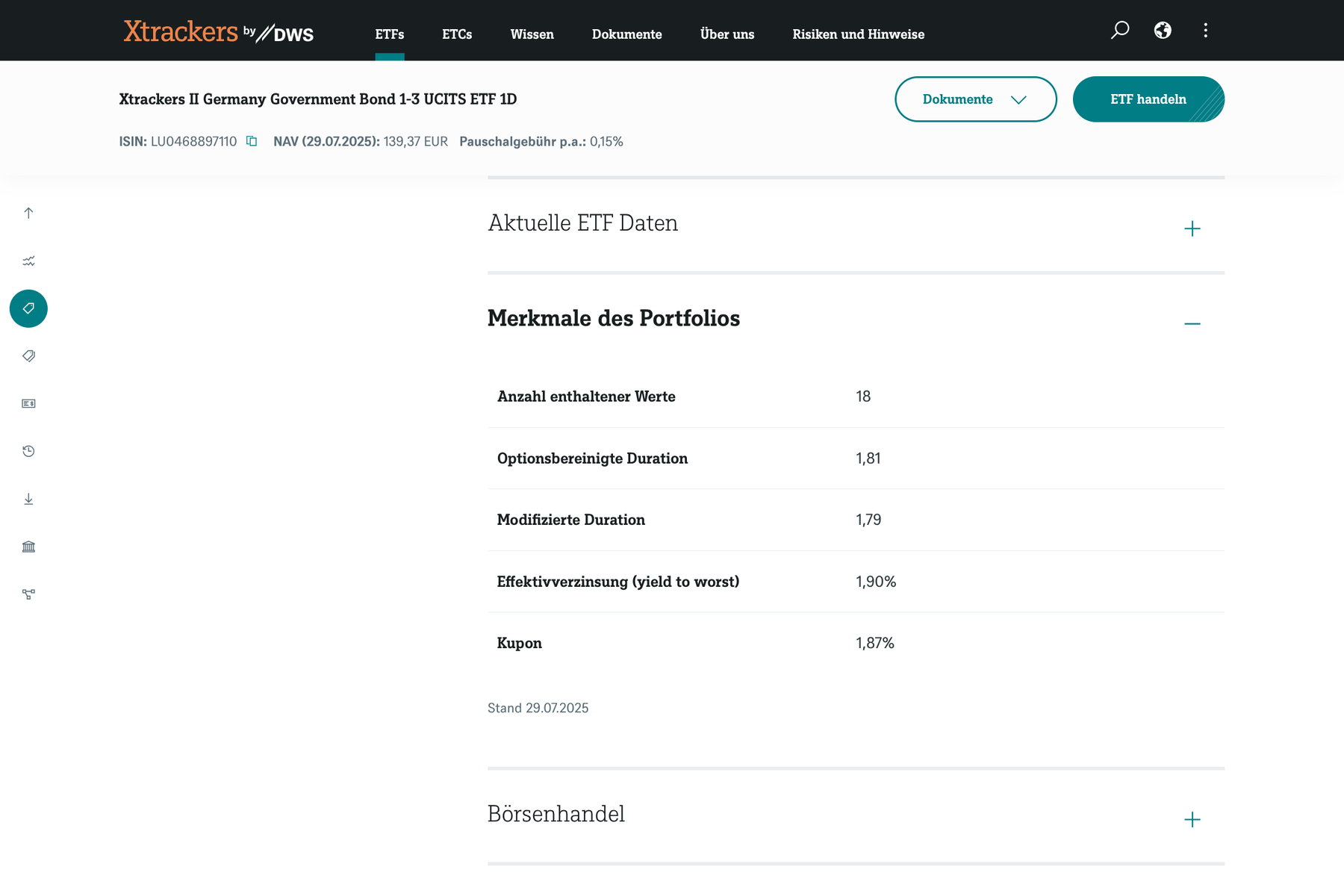This screenshot has width=1344, height=896.
Task: Open the three-dot more menu
Action: coord(1205,31)
